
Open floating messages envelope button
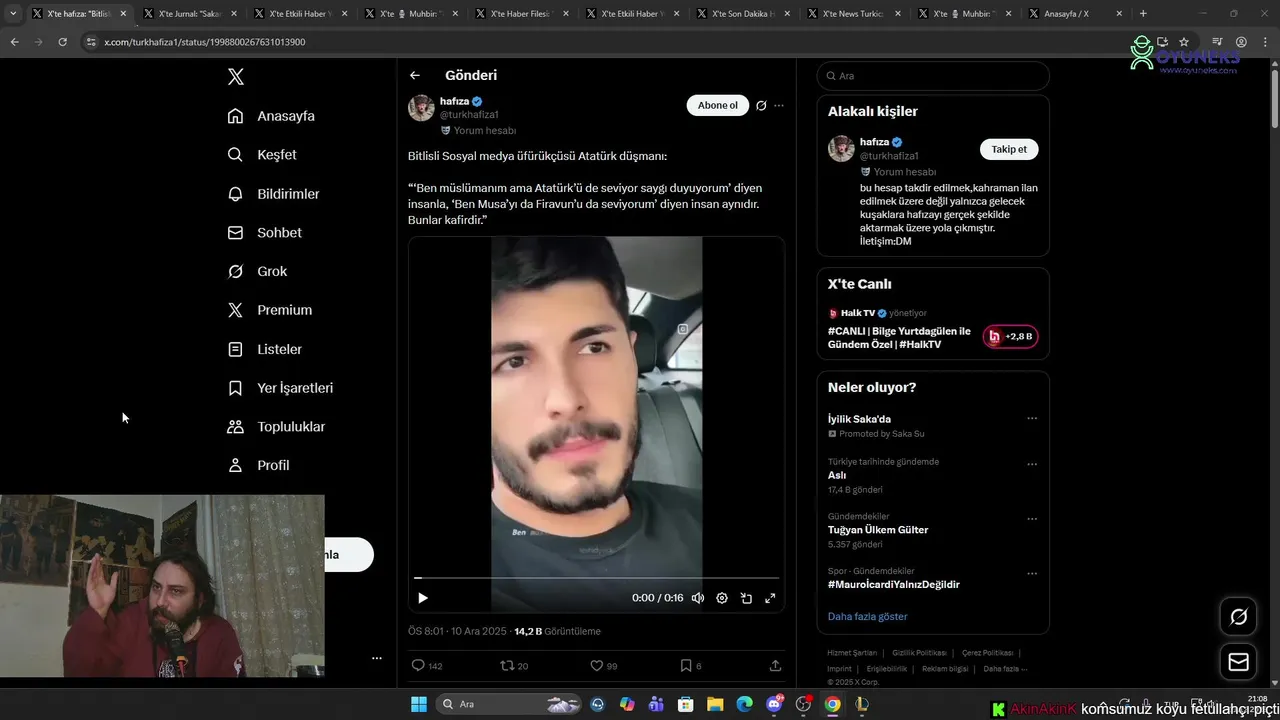pos(1238,662)
